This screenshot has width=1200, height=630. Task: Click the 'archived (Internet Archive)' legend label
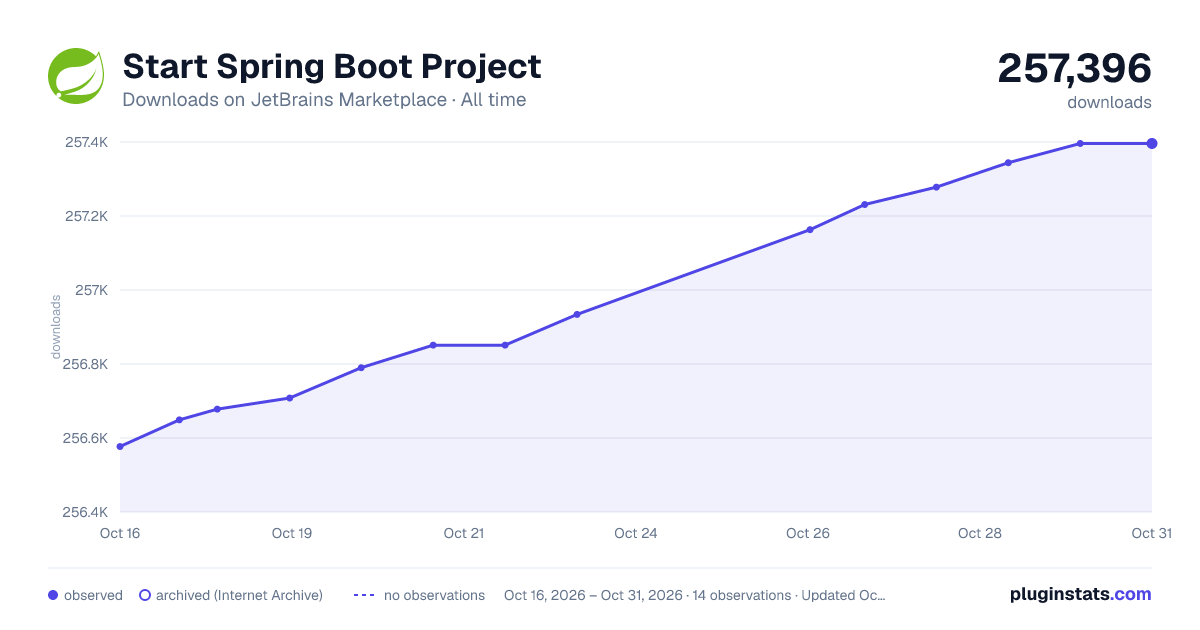click(239, 595)
